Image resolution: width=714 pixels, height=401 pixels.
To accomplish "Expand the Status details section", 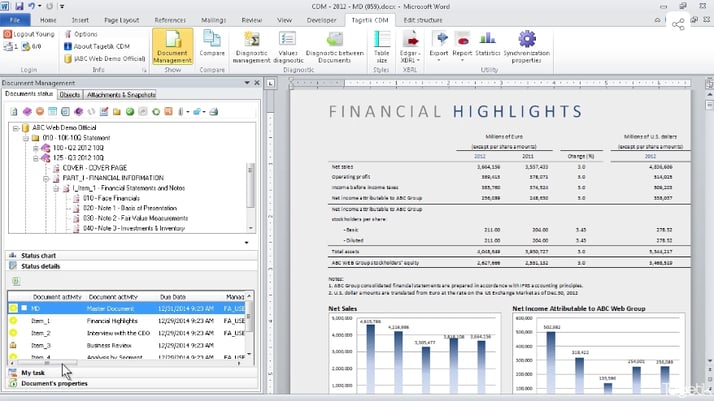I will click(132, 266).
